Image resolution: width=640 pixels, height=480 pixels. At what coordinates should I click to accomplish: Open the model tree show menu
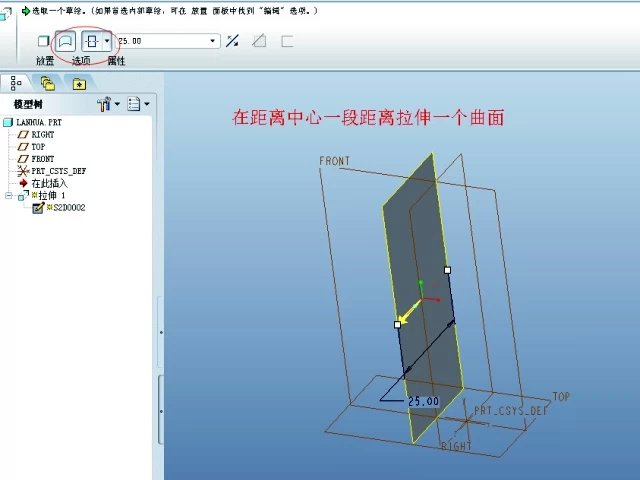138,104
